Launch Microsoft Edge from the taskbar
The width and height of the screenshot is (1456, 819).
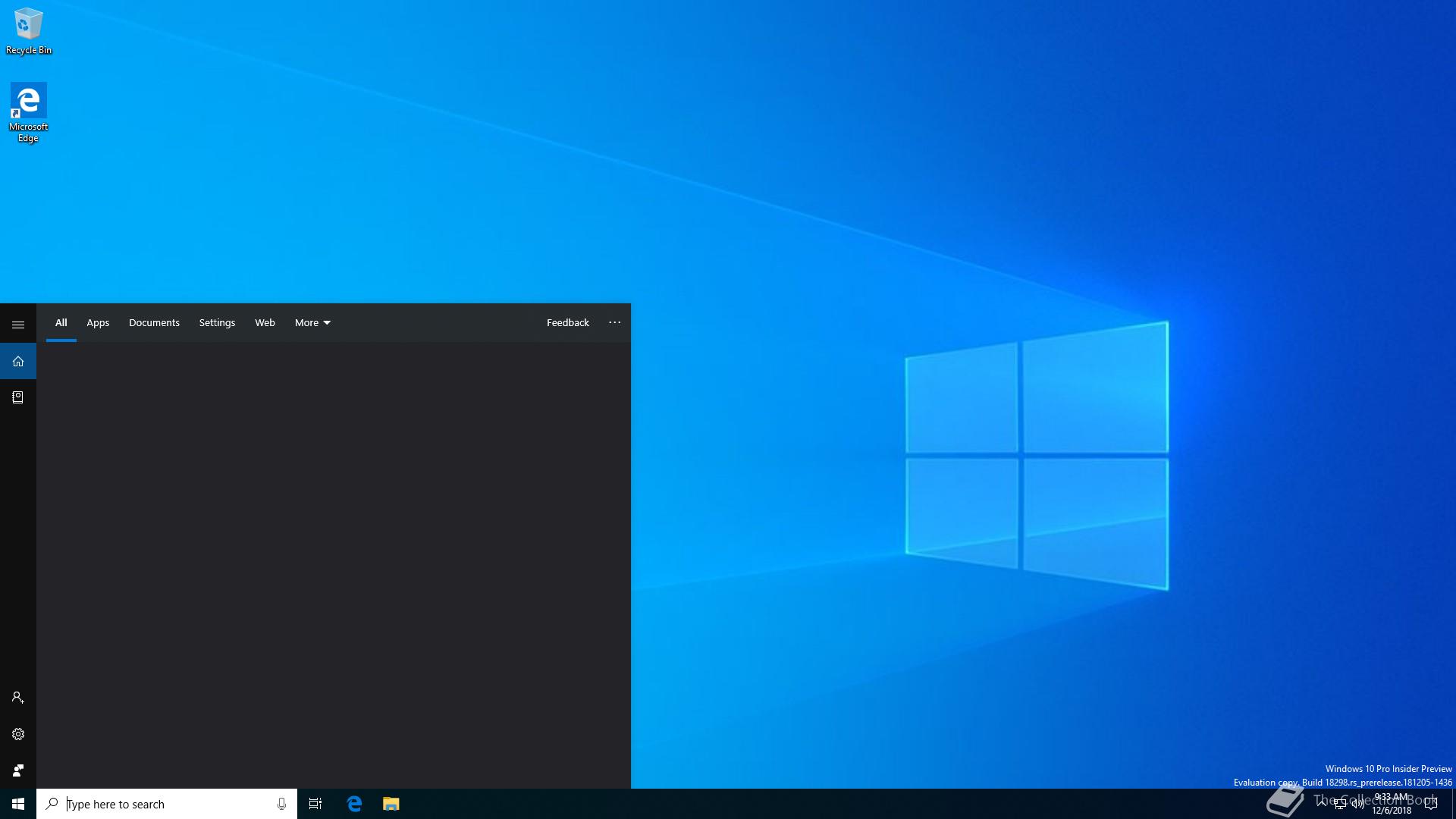point(354,804)
